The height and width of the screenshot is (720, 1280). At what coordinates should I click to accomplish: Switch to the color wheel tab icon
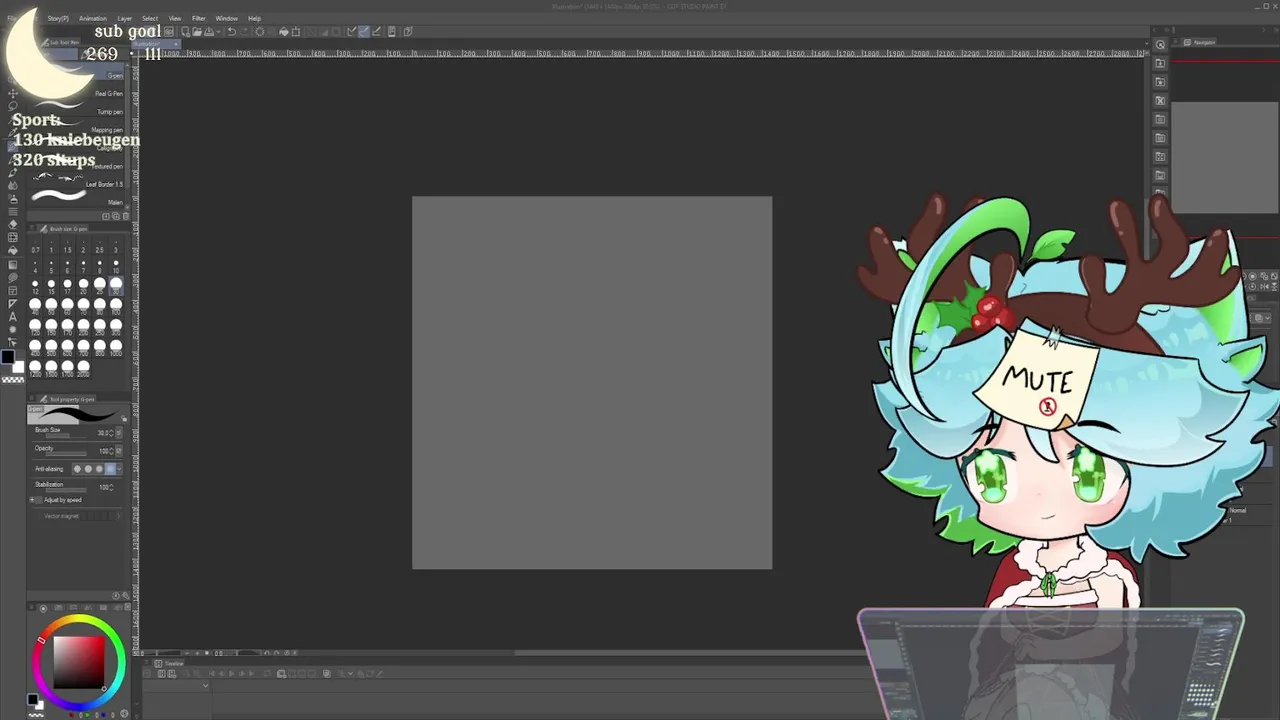[42, 608]
